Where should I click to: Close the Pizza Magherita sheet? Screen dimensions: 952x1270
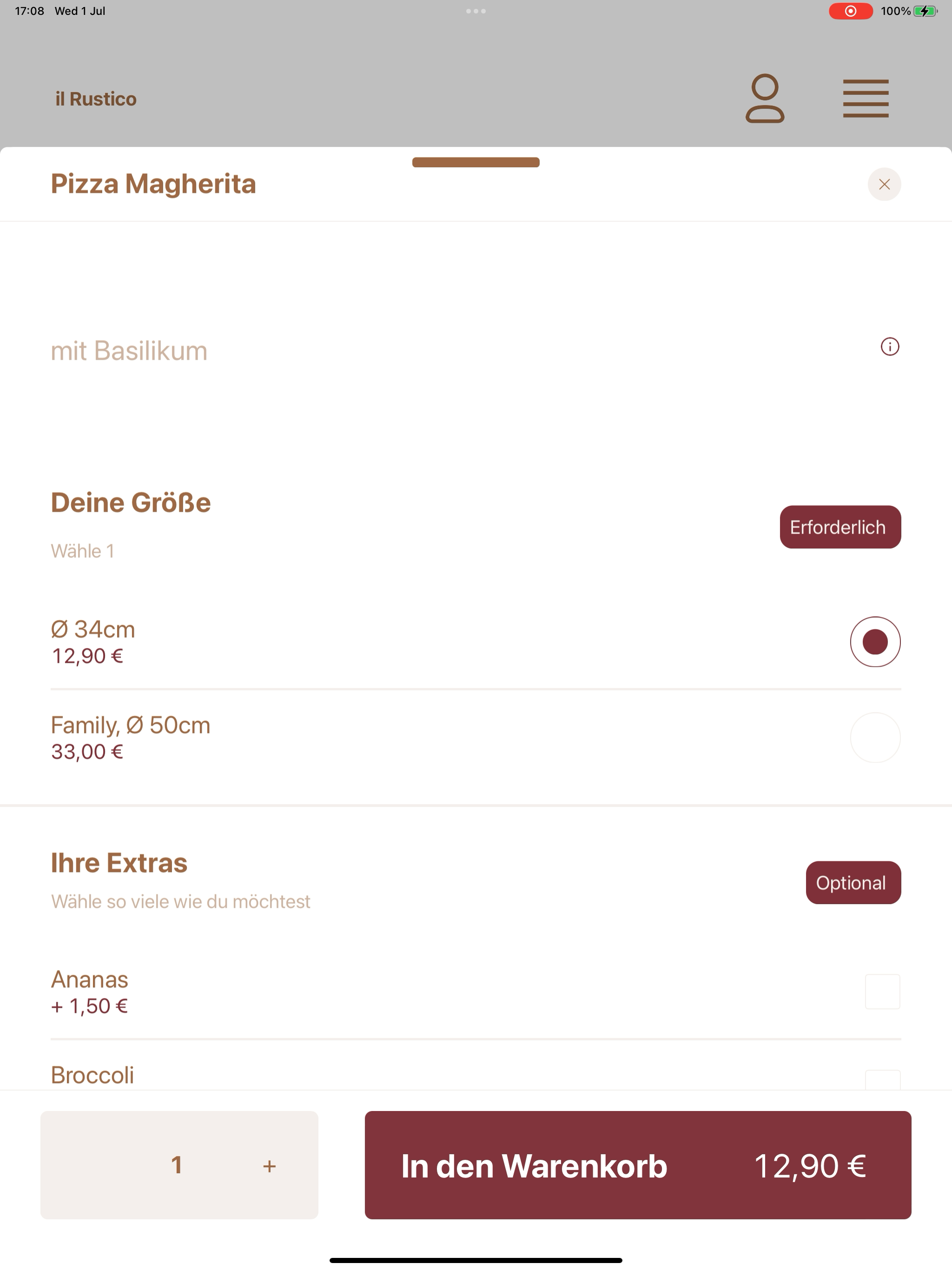884,184
